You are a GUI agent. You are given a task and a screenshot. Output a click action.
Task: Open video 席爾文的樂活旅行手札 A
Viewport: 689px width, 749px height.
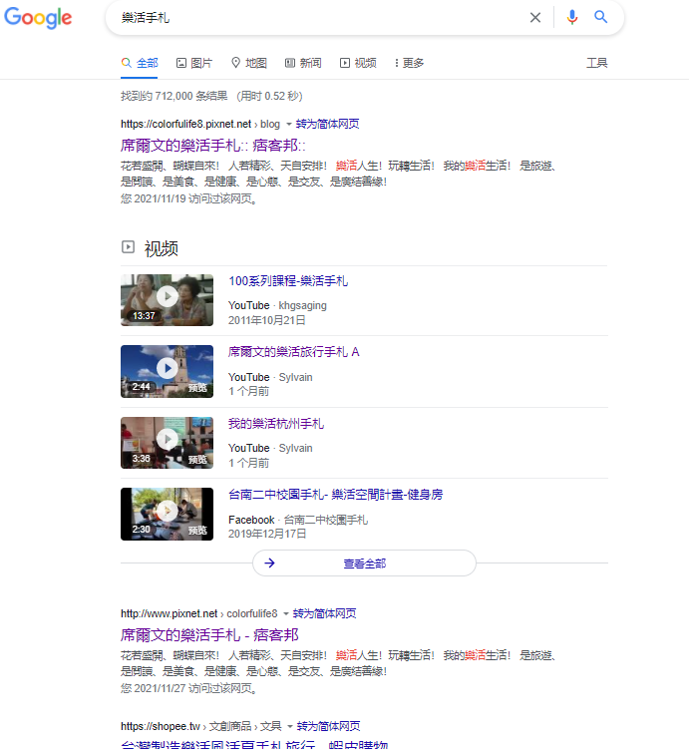click(293, 352)
